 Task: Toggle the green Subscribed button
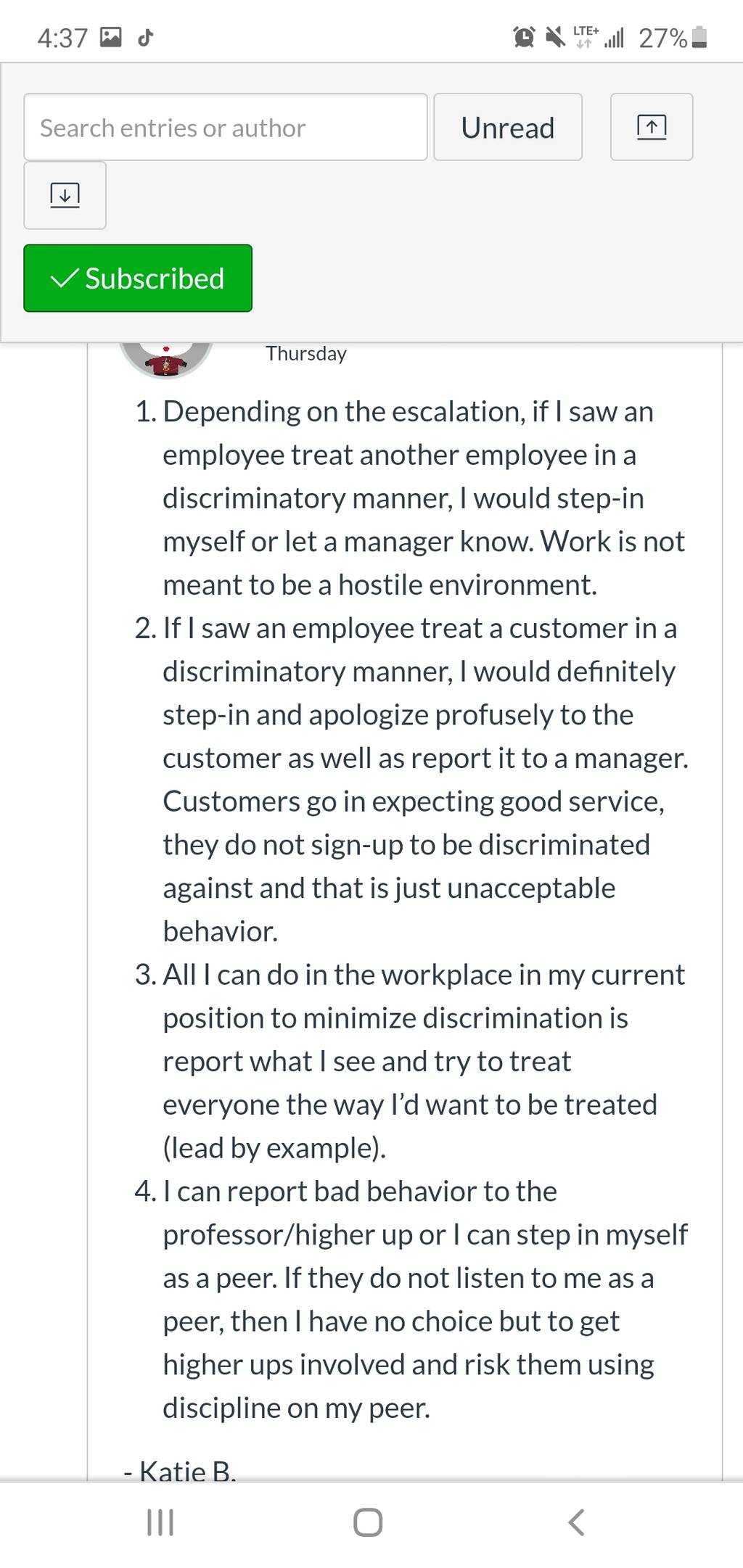click(x=138, y=278)
